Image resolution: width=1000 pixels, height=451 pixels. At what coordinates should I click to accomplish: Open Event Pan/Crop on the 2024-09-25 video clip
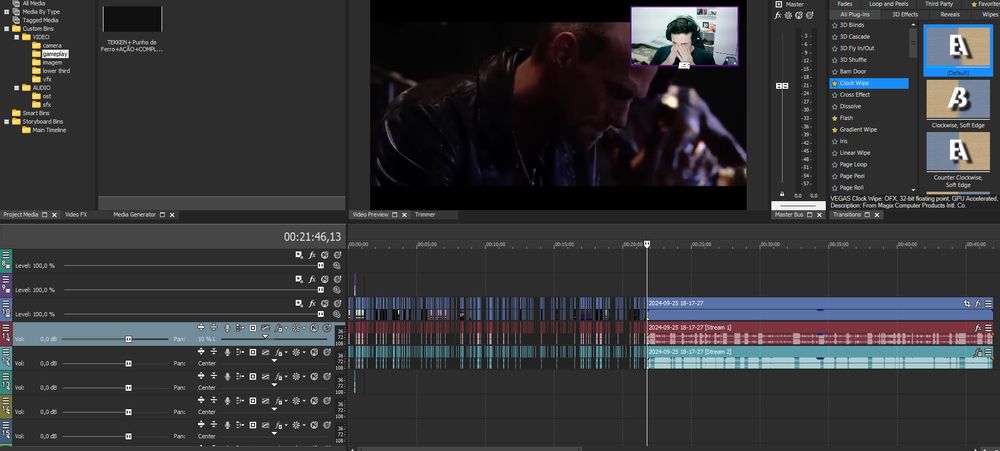967,304
